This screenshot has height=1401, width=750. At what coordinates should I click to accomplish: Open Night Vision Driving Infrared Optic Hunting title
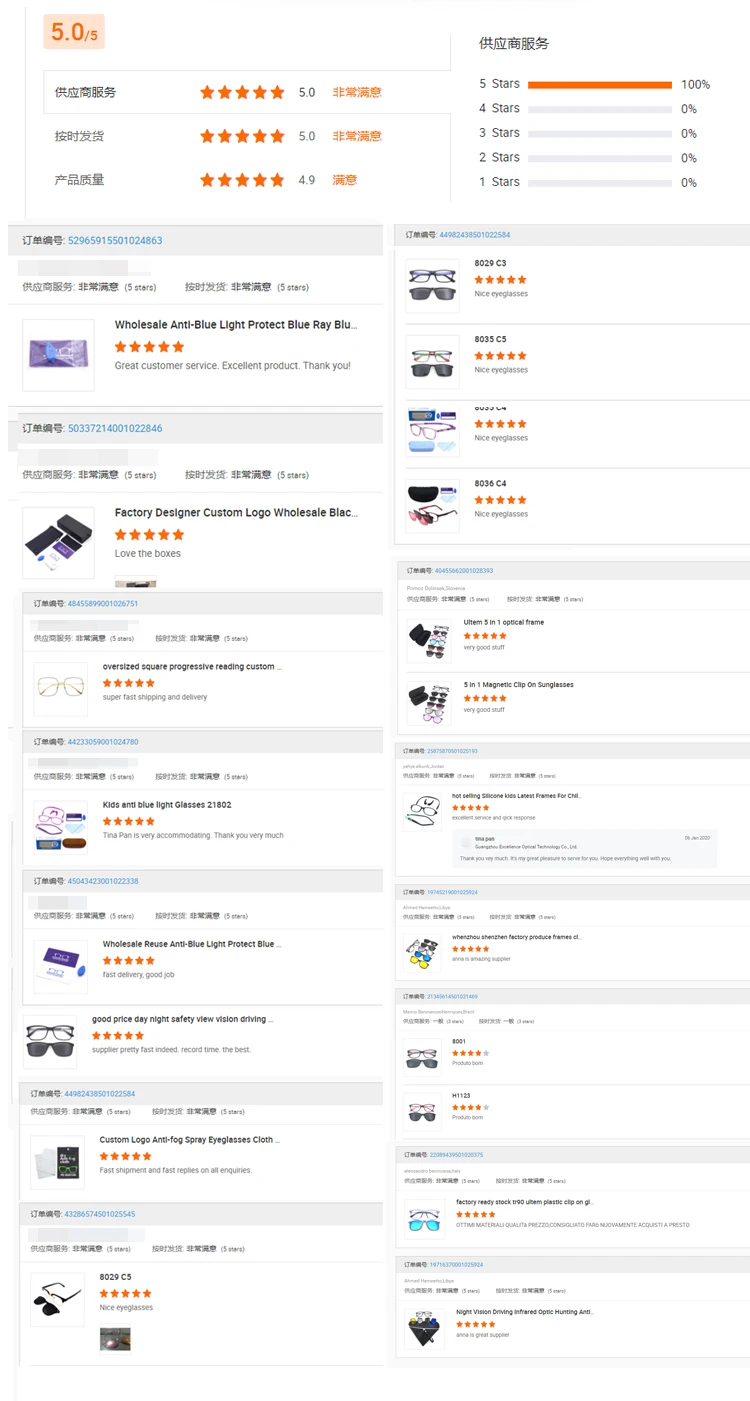524,1311
